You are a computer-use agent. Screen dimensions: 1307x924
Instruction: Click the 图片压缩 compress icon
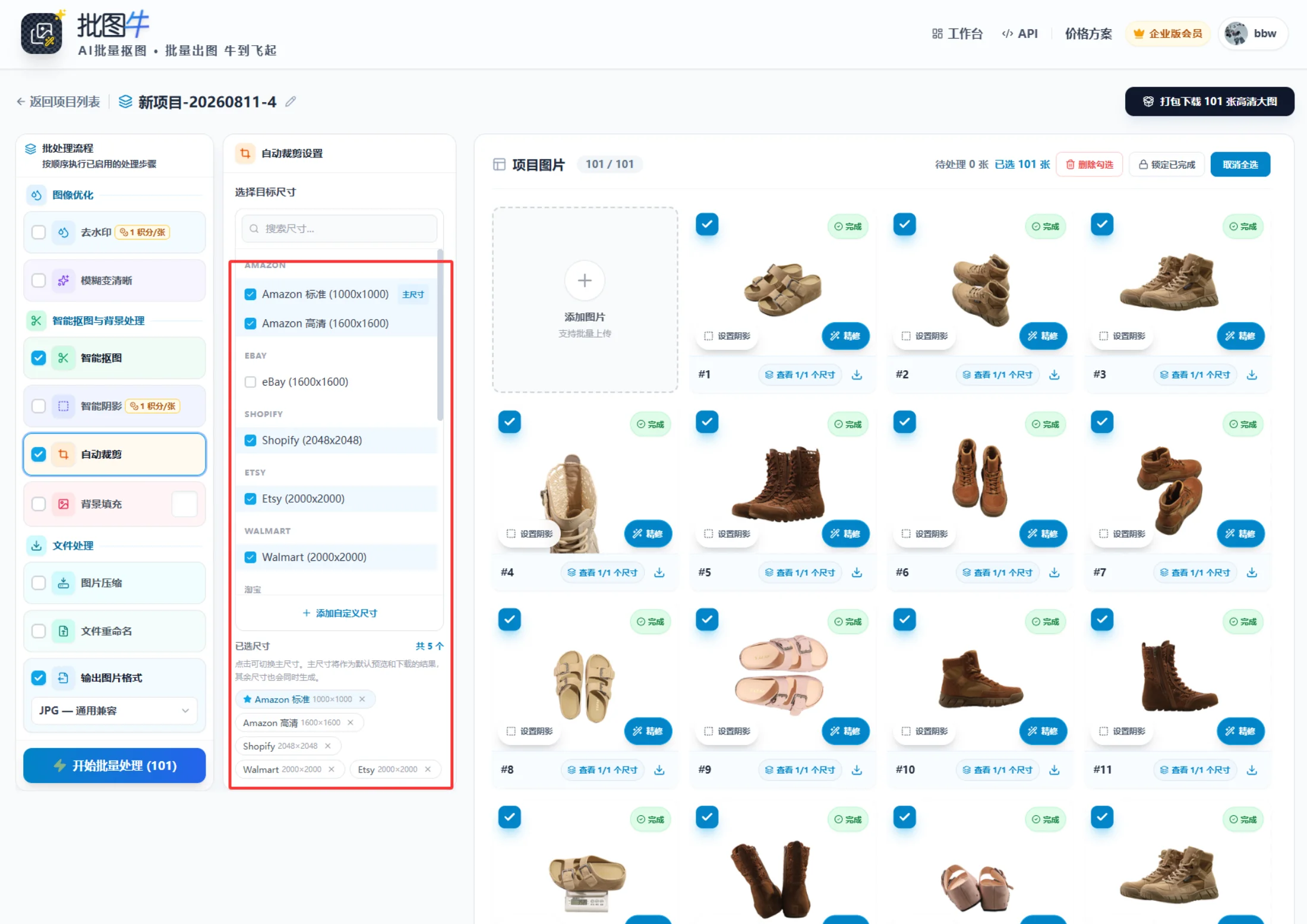[63, 583]
